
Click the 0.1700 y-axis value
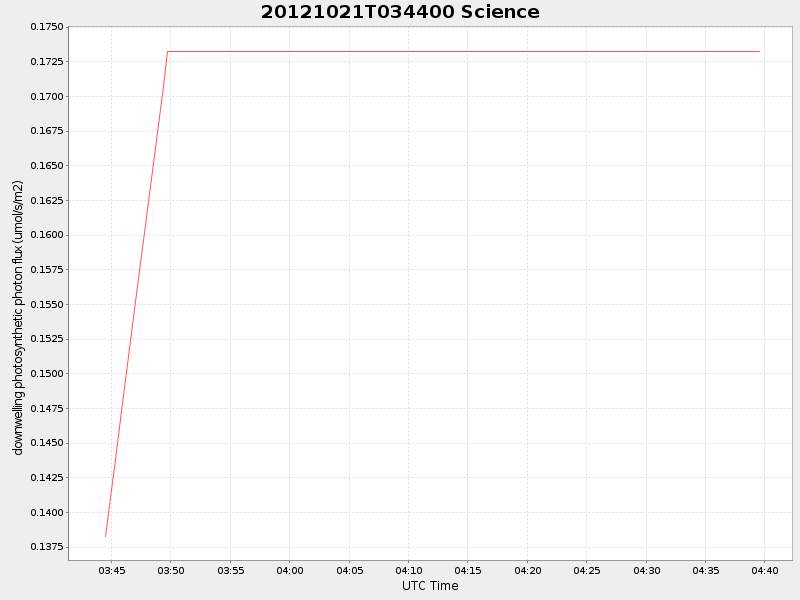tap(47, 96)
